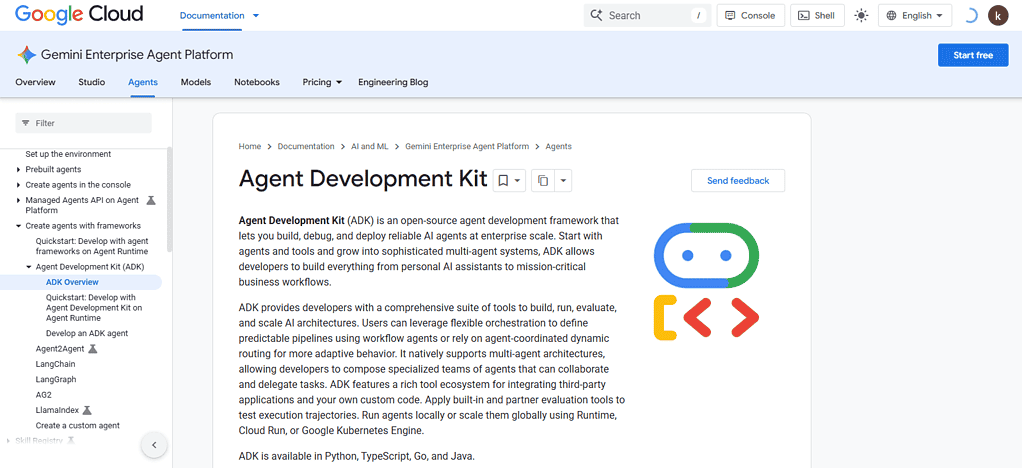Go to the Home breadcrumb
The image size is (1022, 468).
coord(250,147)
